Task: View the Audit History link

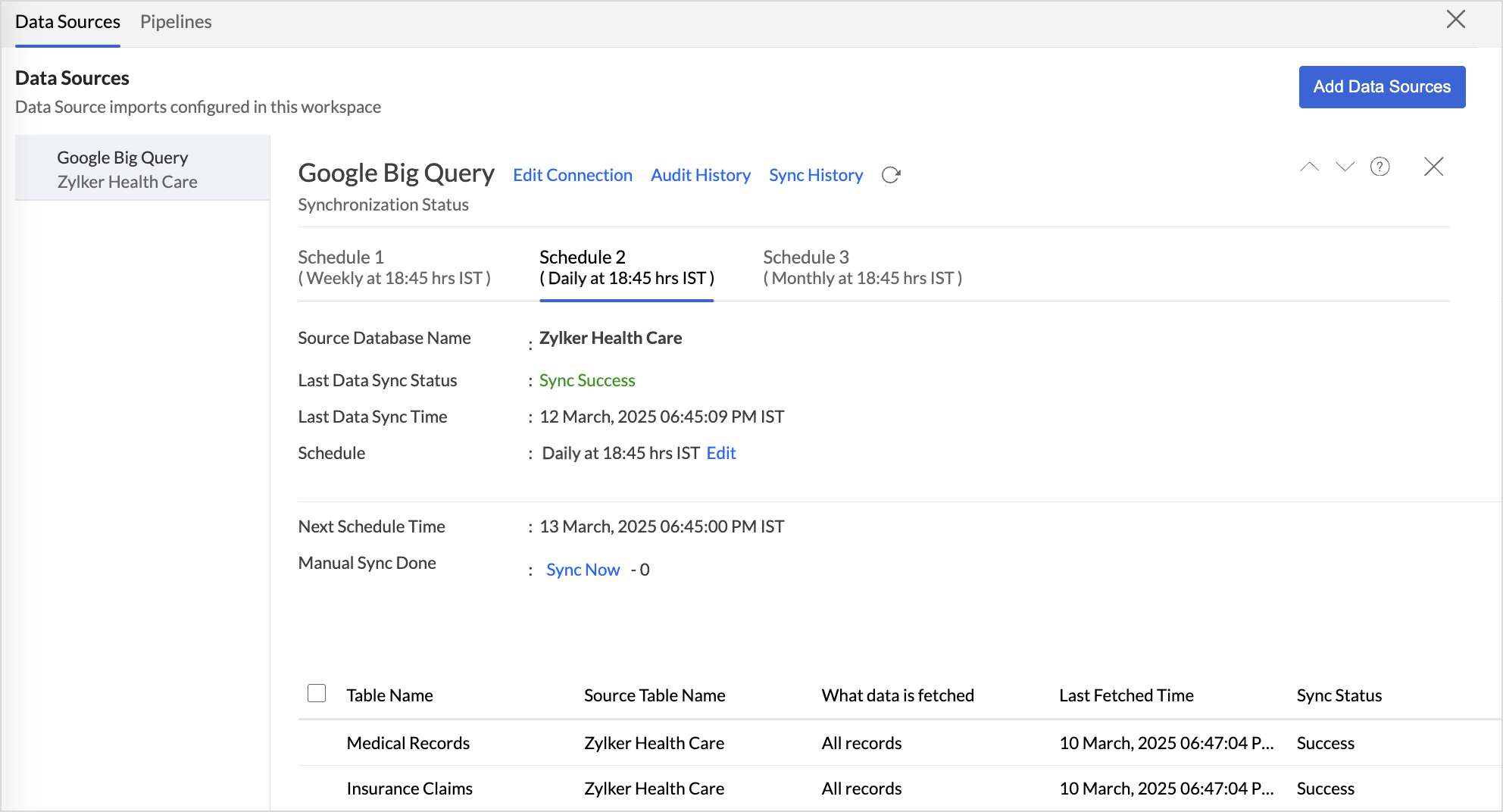Action: click(x=701, y=175)
